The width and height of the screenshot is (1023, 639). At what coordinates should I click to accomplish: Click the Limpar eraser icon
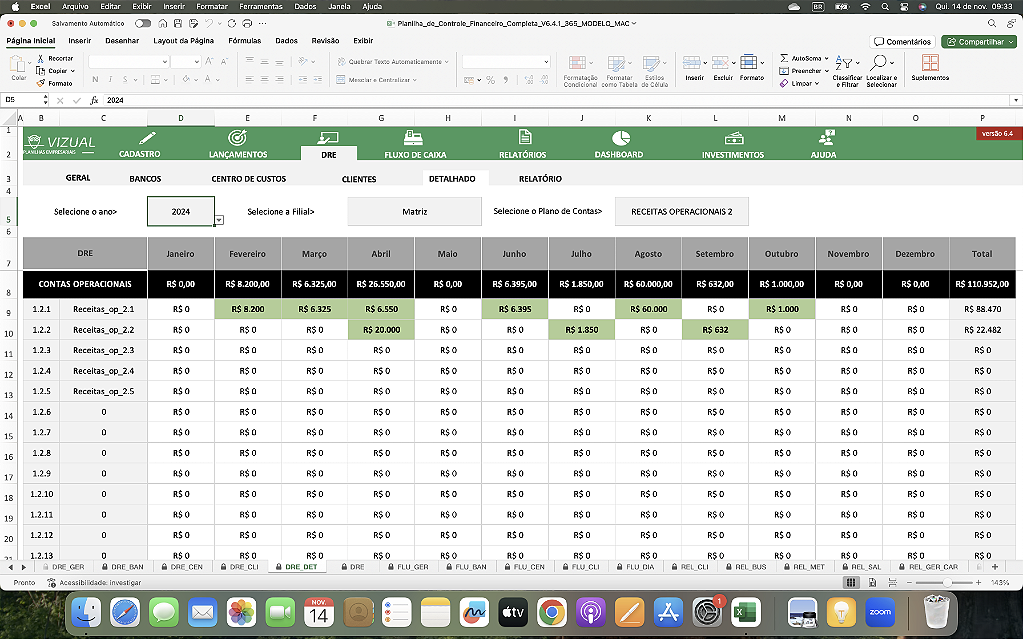(784, 83)
